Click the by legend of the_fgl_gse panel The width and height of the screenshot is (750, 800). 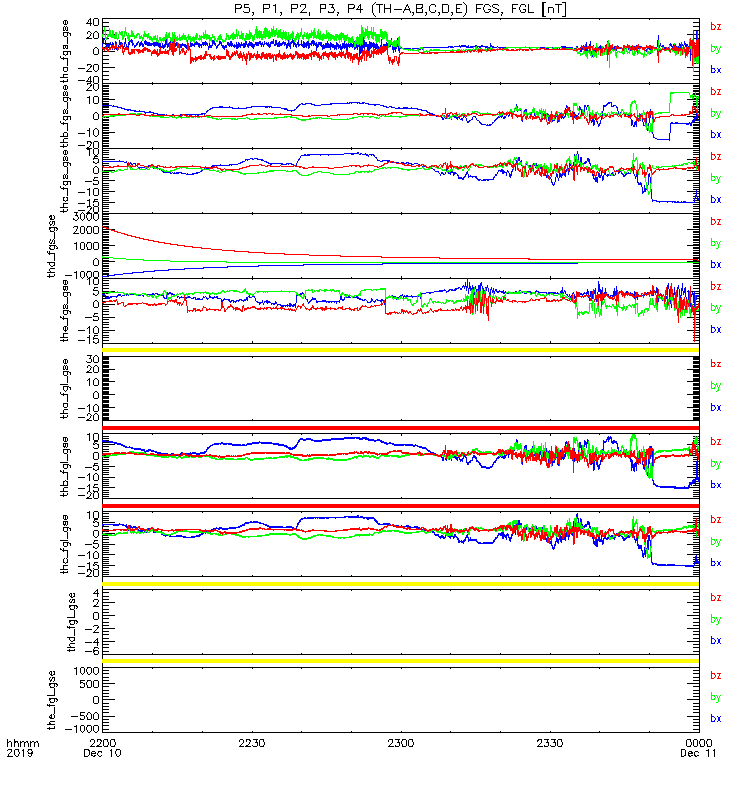pos(716,697)
